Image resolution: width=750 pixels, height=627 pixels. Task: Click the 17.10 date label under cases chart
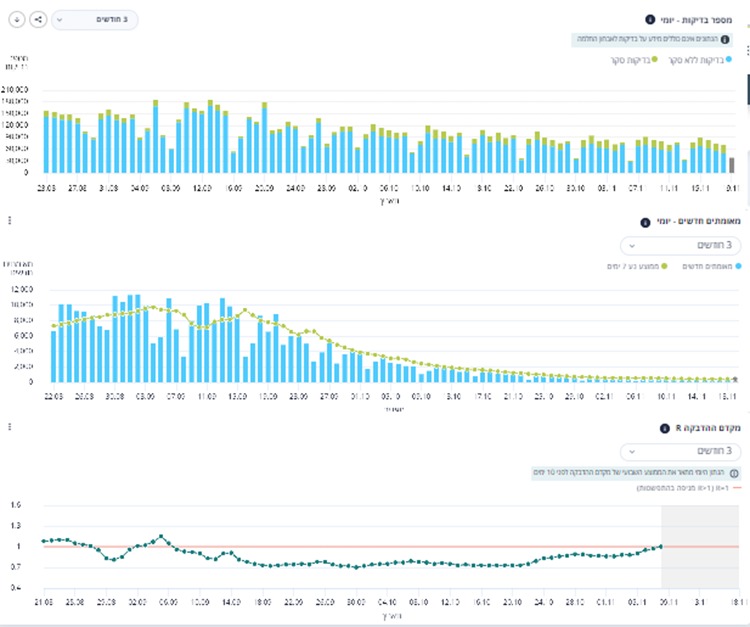482,396
